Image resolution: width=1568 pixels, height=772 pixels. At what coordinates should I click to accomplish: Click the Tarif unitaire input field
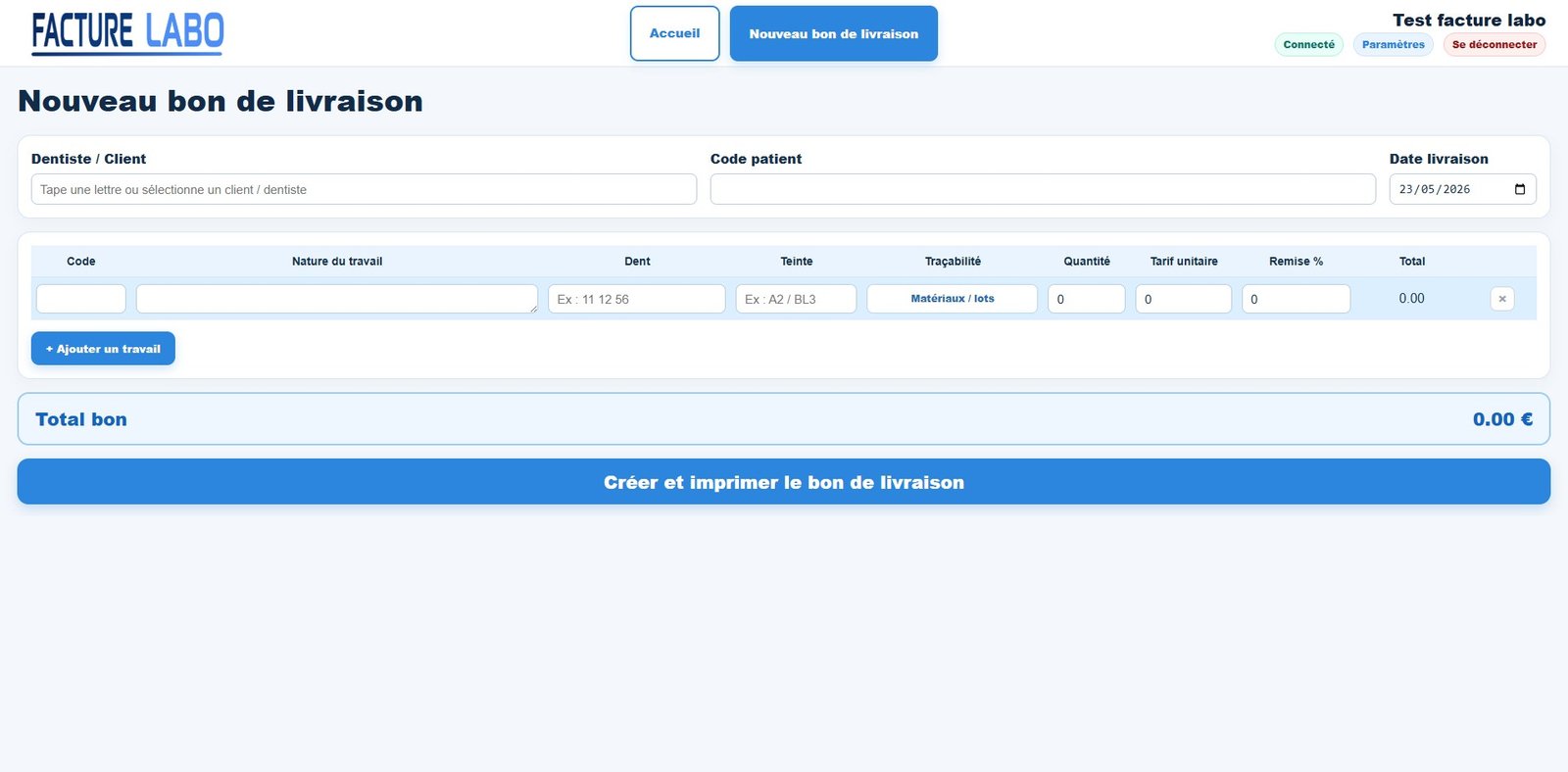tap(1184, 299)
